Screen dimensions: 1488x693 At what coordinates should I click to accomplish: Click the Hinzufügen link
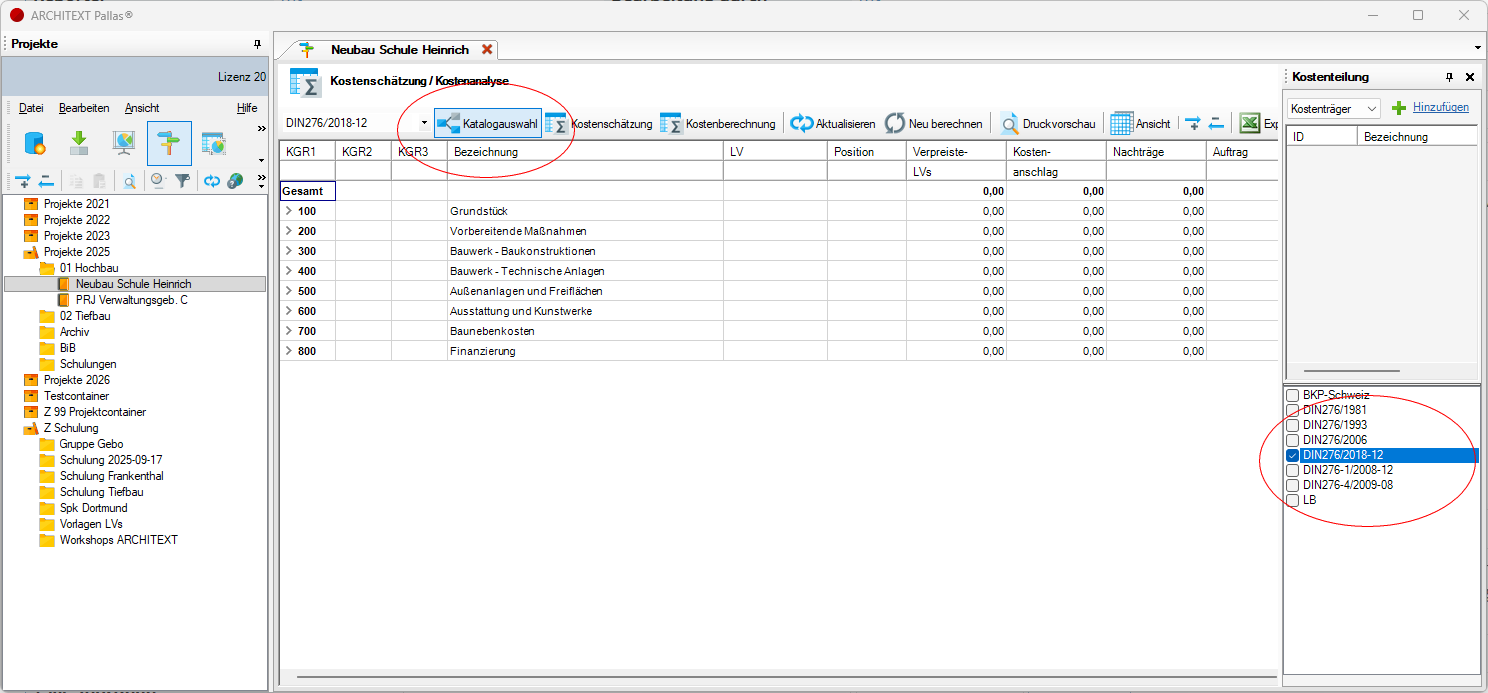(x=1441, y=107)
